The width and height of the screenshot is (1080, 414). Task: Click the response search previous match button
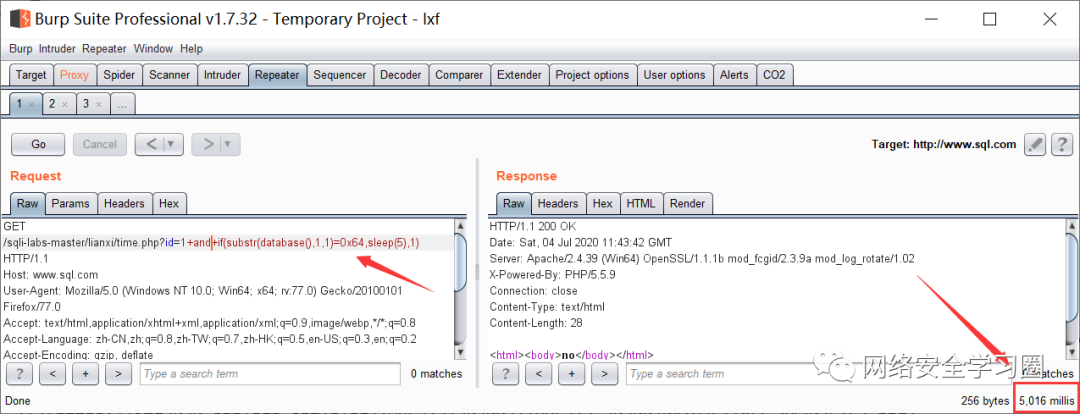[x=539, y=374]
